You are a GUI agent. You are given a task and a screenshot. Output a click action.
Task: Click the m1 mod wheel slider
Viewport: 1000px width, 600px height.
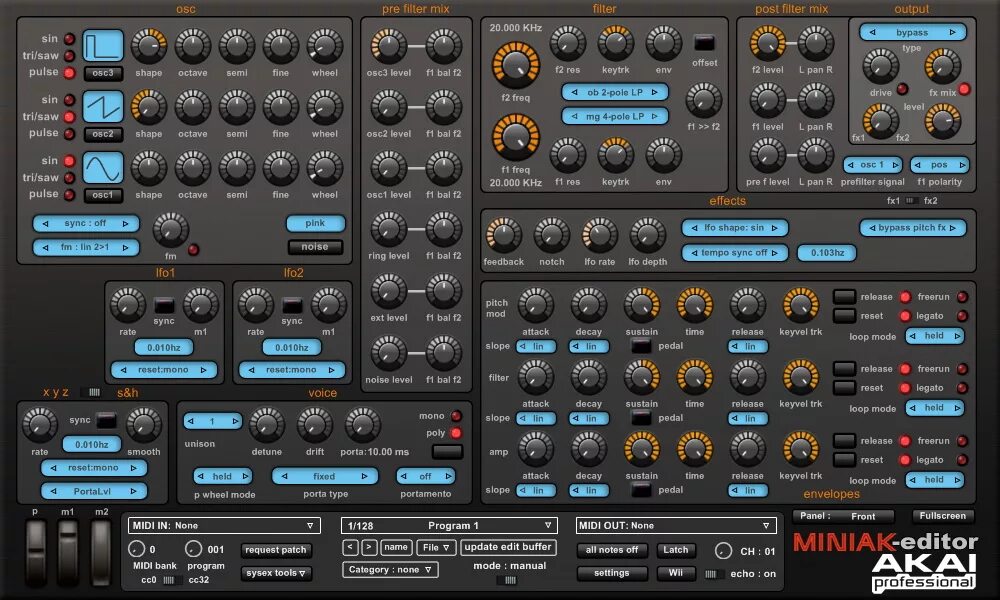coord(68,552)
